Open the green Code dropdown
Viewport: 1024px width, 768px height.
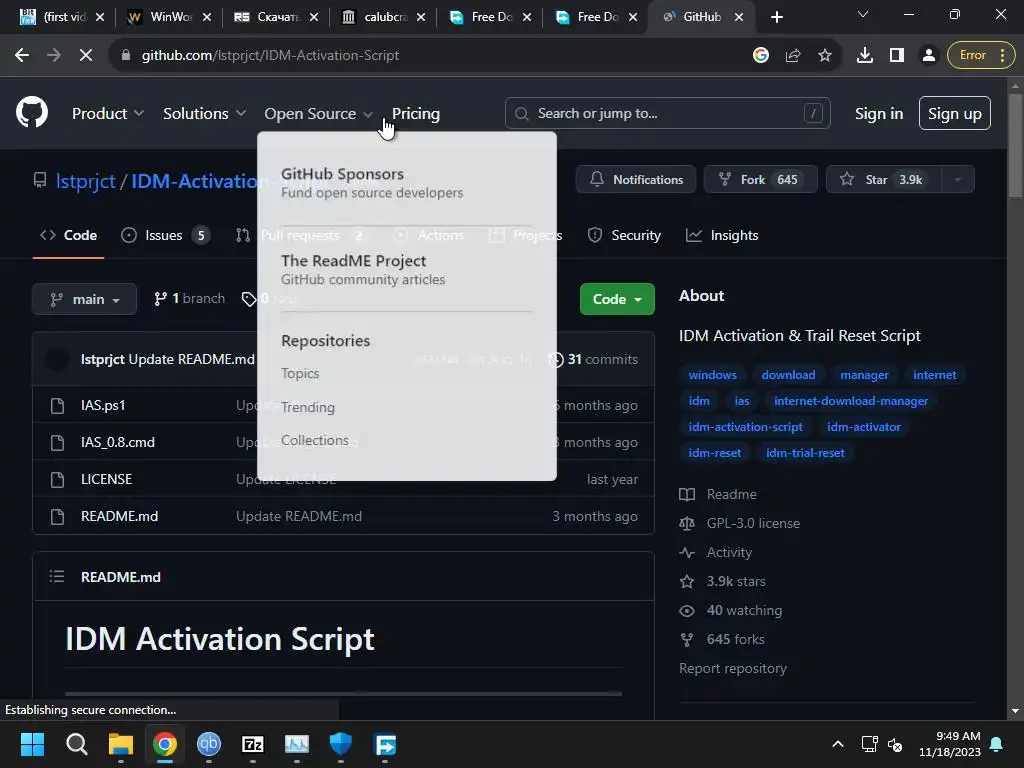(x=617, y=299)
